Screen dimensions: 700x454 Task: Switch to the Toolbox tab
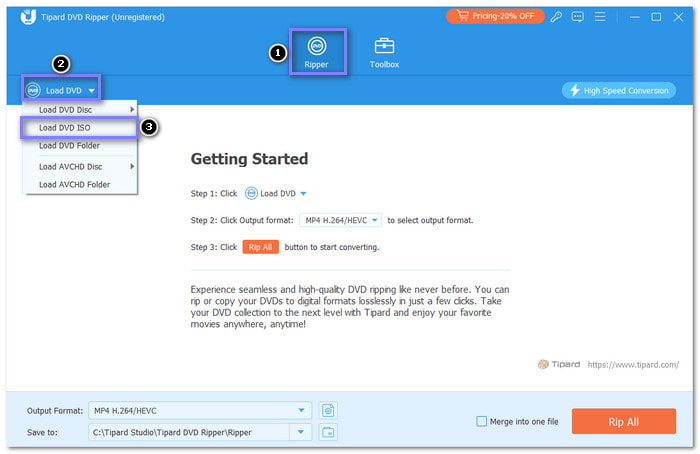click(x=384, y=53)
